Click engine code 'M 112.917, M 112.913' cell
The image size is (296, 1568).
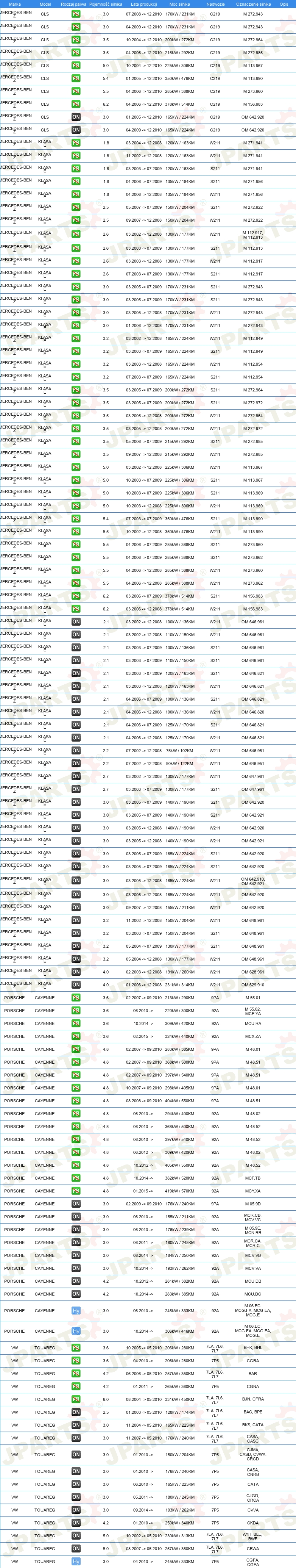tap(253, 234)
